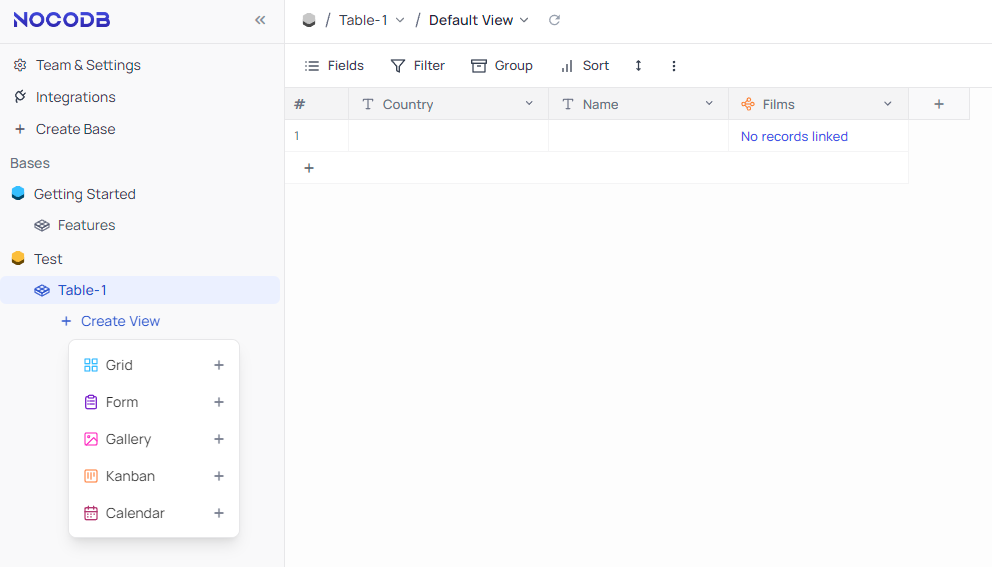Click the Name column header

pyautogui.click(x=638, y=104)
